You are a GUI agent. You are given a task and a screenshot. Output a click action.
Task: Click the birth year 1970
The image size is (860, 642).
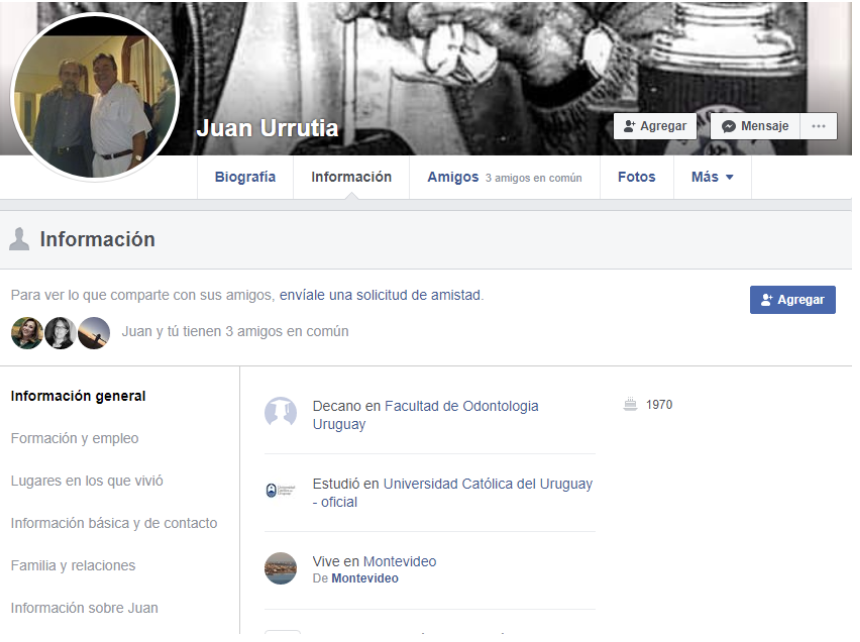pyautogui.click(x=659, y=405)
